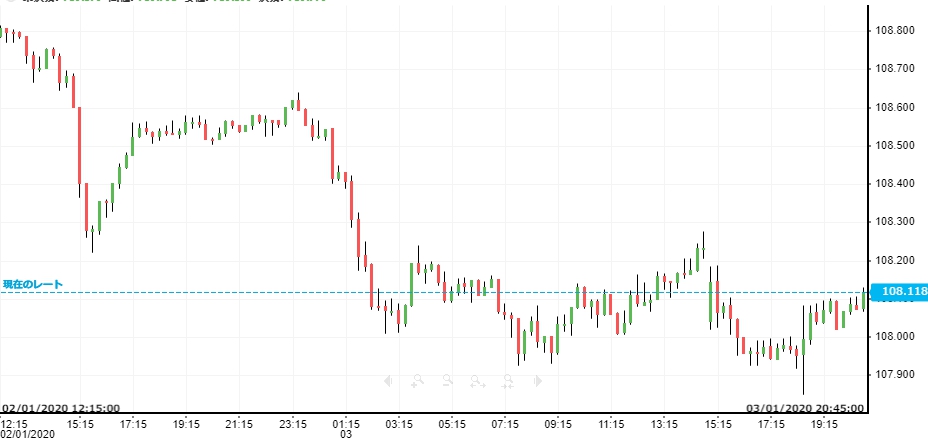The width and height of the screenshot is (928, 446).
Task: Click the 03/01/2020 20:45:00 end timestamp
Action: click(799, 408)
